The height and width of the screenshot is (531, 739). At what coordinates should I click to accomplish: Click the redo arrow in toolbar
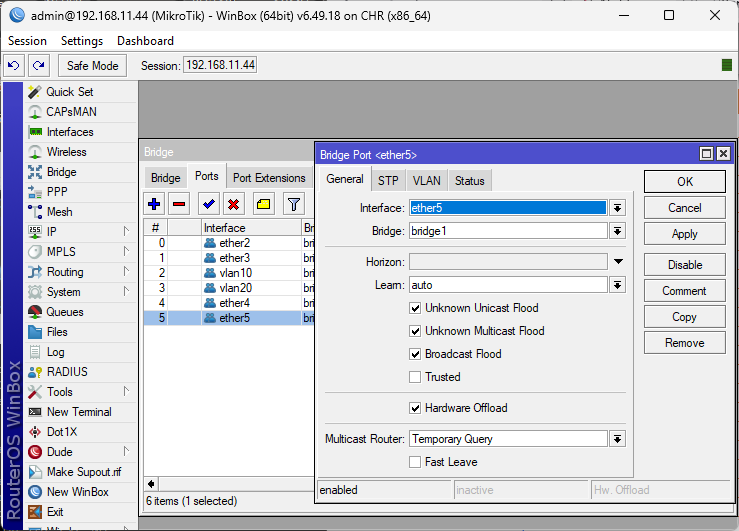38,65
